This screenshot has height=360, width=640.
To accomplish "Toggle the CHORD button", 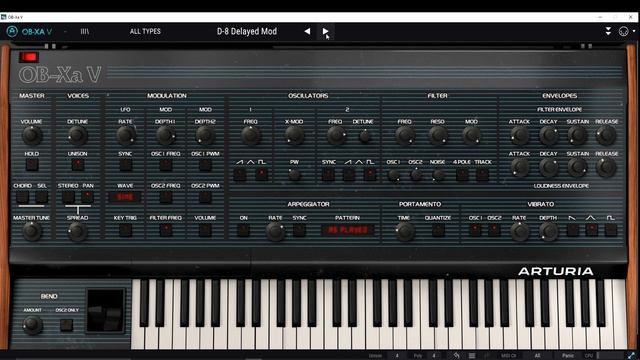I will click(22, 197).
